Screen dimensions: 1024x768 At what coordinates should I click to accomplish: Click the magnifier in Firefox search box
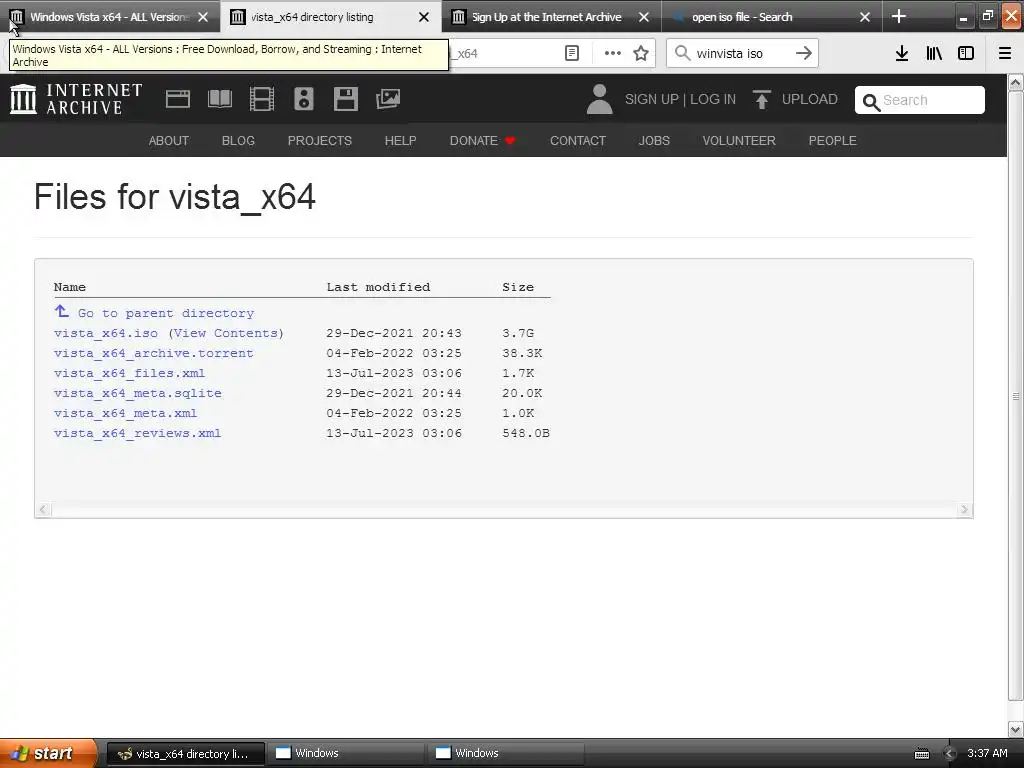pos(682,53)
